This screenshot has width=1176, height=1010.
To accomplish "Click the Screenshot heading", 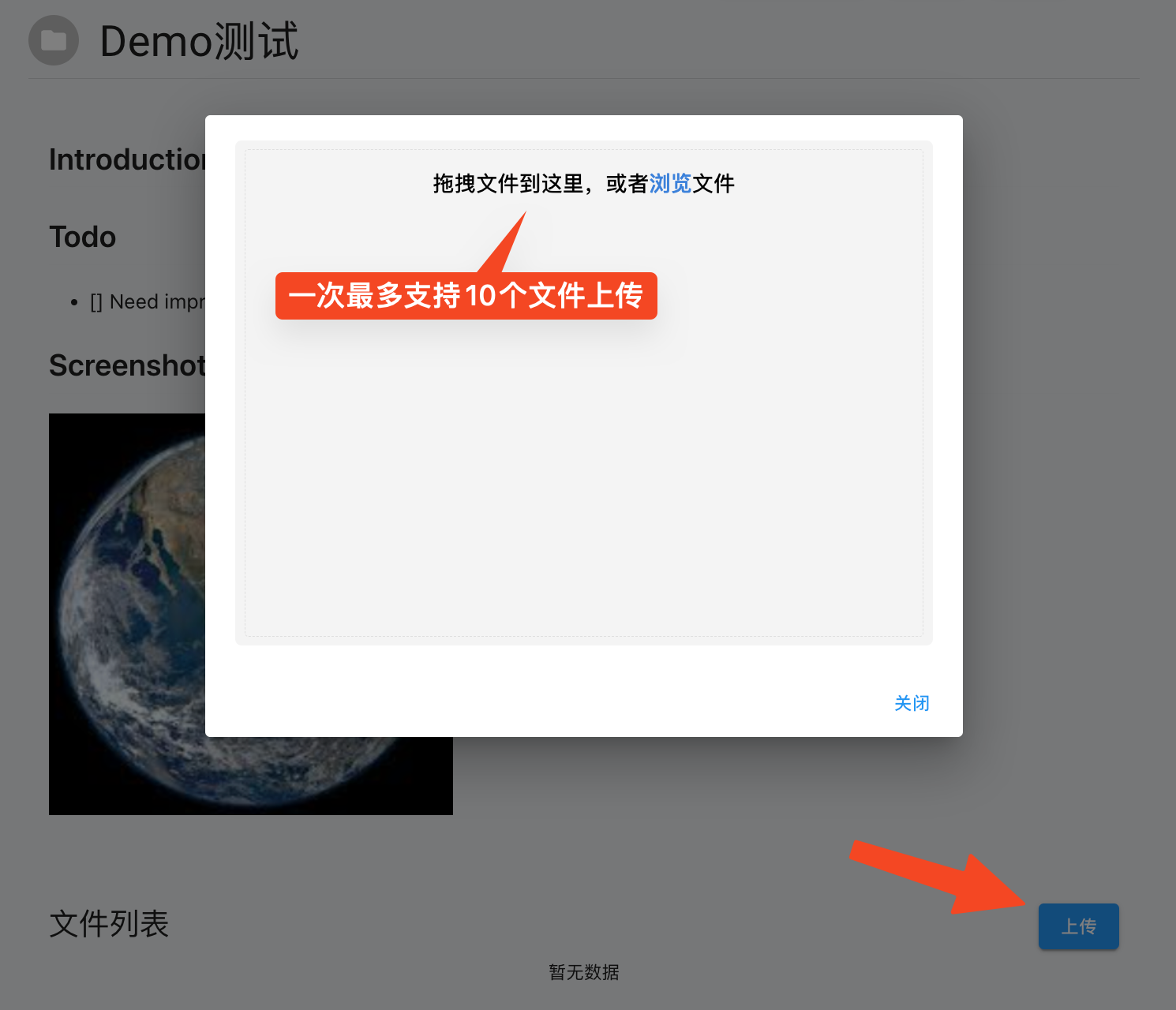I will tap(127, 365).
